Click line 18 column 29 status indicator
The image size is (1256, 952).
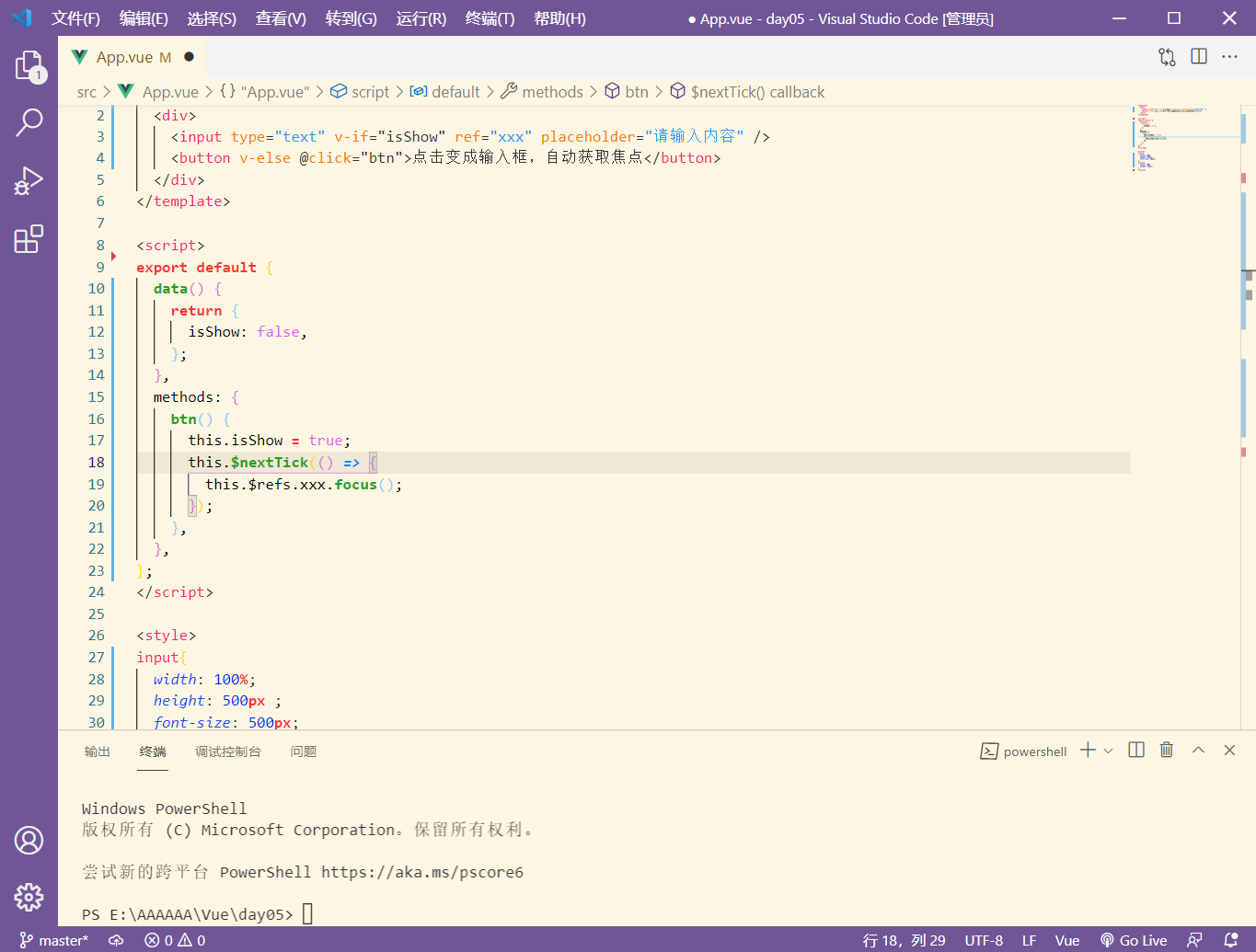point(904,940)
